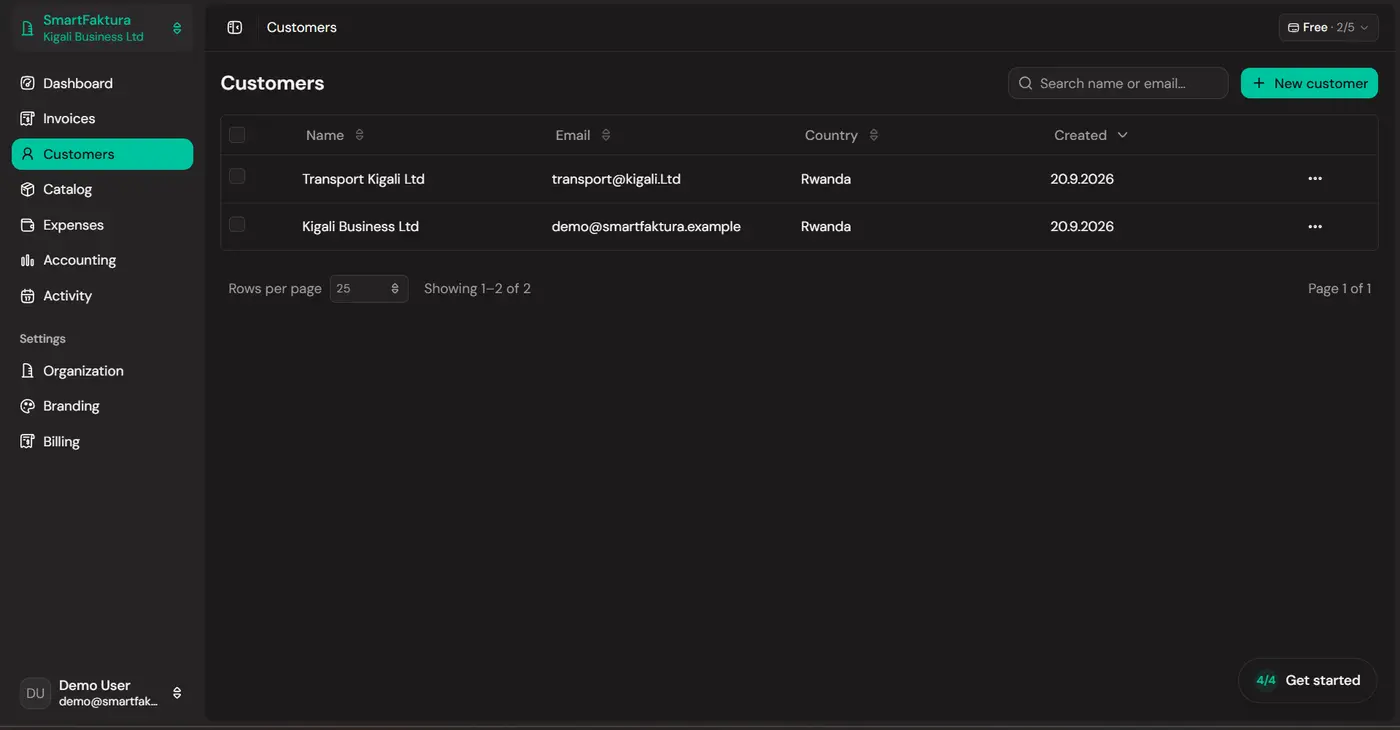This screenshot has width=1400, height=730.
Task: Open Catalog page
Action: click(102, 190)
